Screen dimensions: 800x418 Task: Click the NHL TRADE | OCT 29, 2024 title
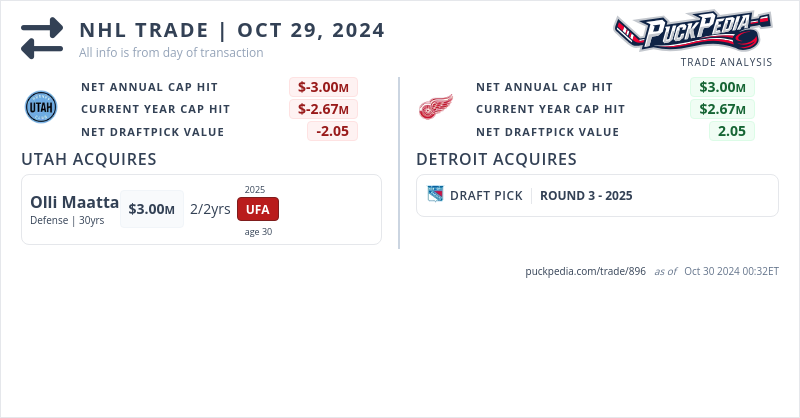pyautogui.click(x=232, y=30)
